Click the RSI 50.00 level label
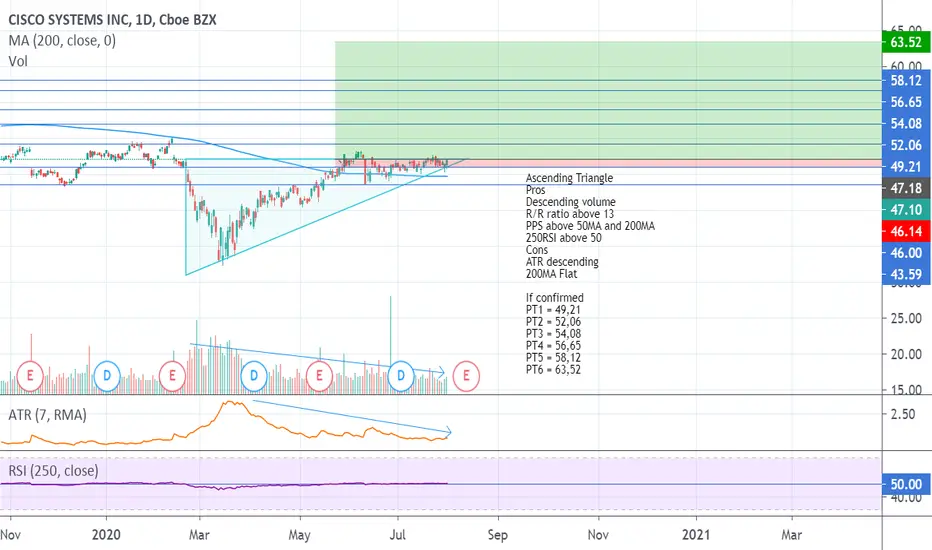The image size is (932, 550). pos(906,485)
